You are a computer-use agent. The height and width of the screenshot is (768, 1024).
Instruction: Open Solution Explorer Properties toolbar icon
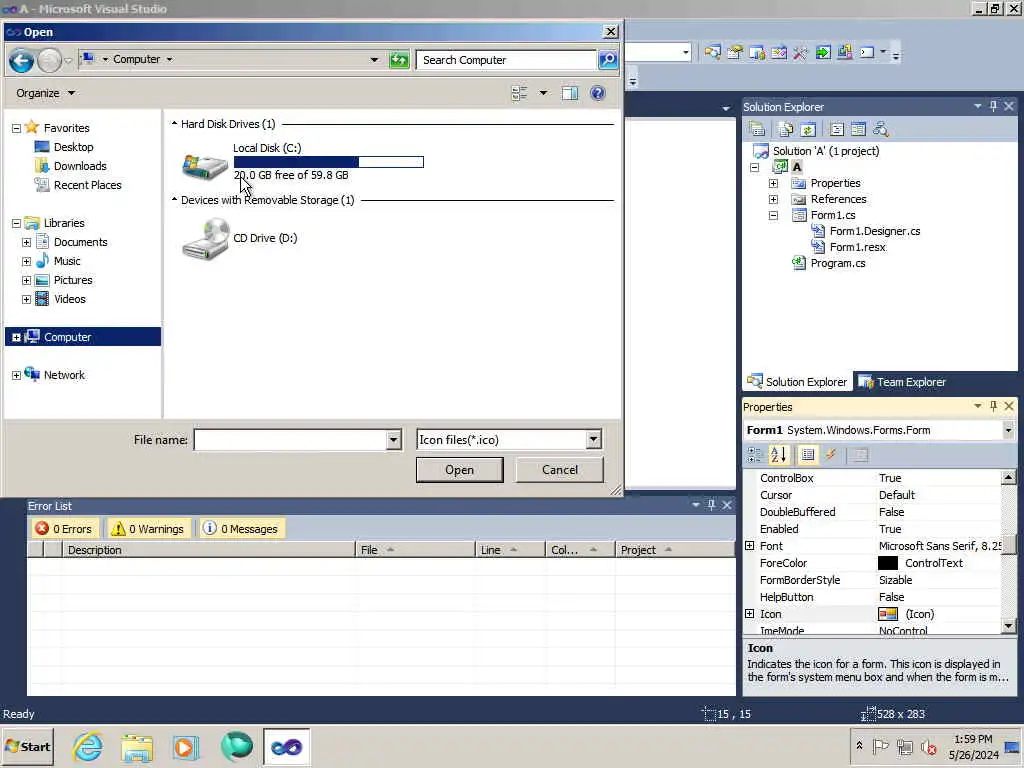click(x=757, y=129)
